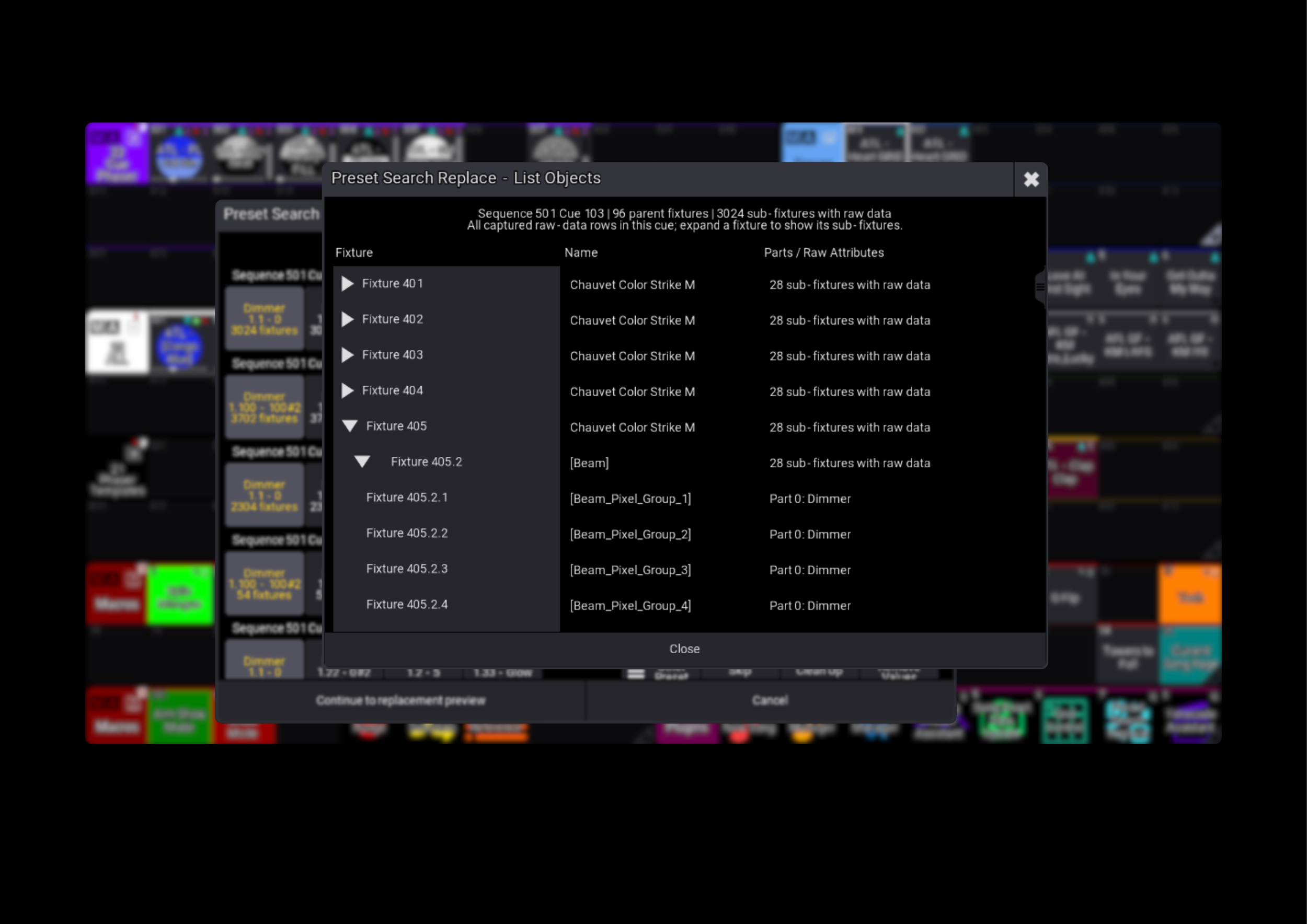Screen dimensions: 1307x924
Task: Expand the Fixture 404 row arrow
Action: (347, 390)
